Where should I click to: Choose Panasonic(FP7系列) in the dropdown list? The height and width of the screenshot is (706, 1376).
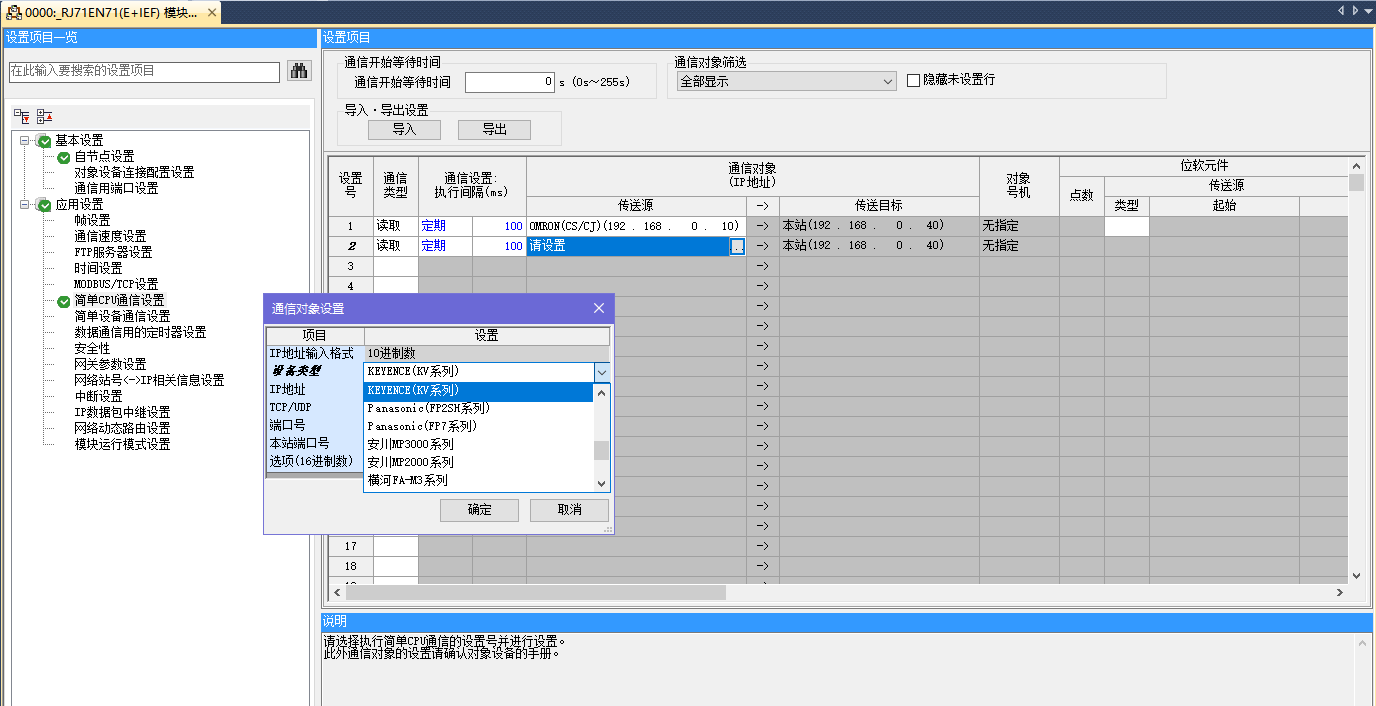pos(421,426)
